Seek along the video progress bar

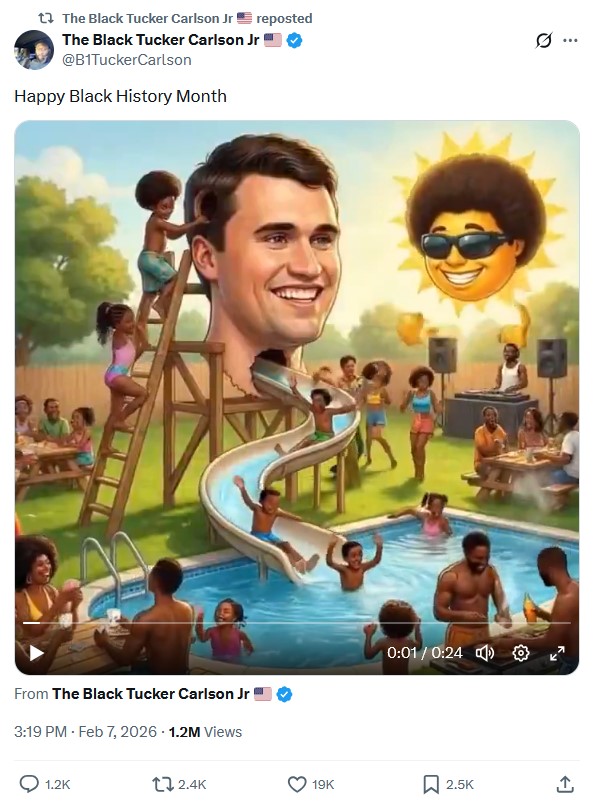pyautogui.click(x=296, y=623)
